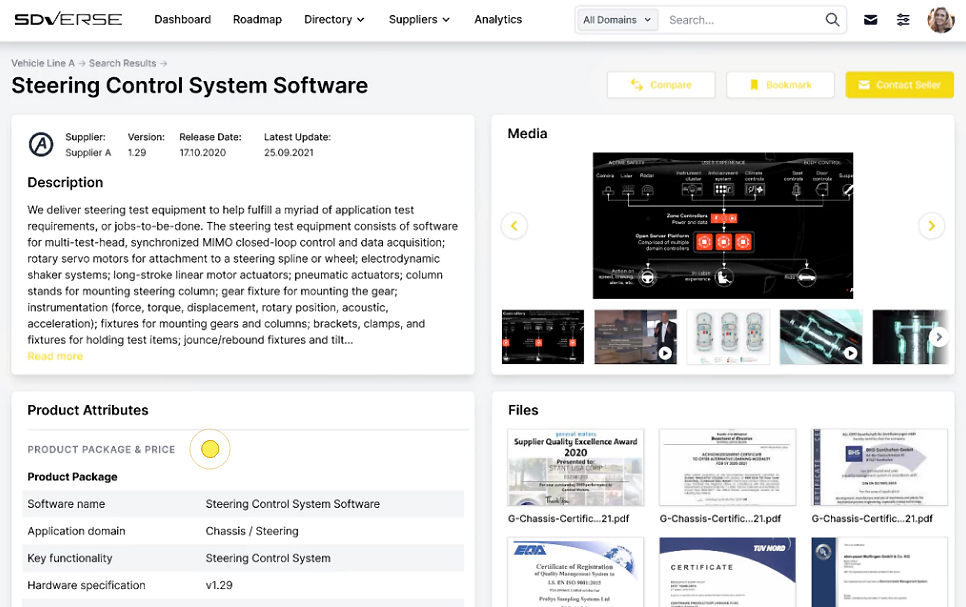Click the Software name row label

[66, 504]
